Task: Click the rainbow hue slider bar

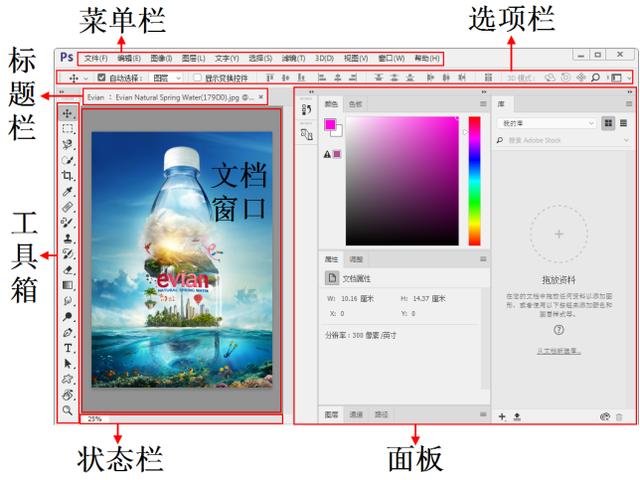Action: click(474, 181)
